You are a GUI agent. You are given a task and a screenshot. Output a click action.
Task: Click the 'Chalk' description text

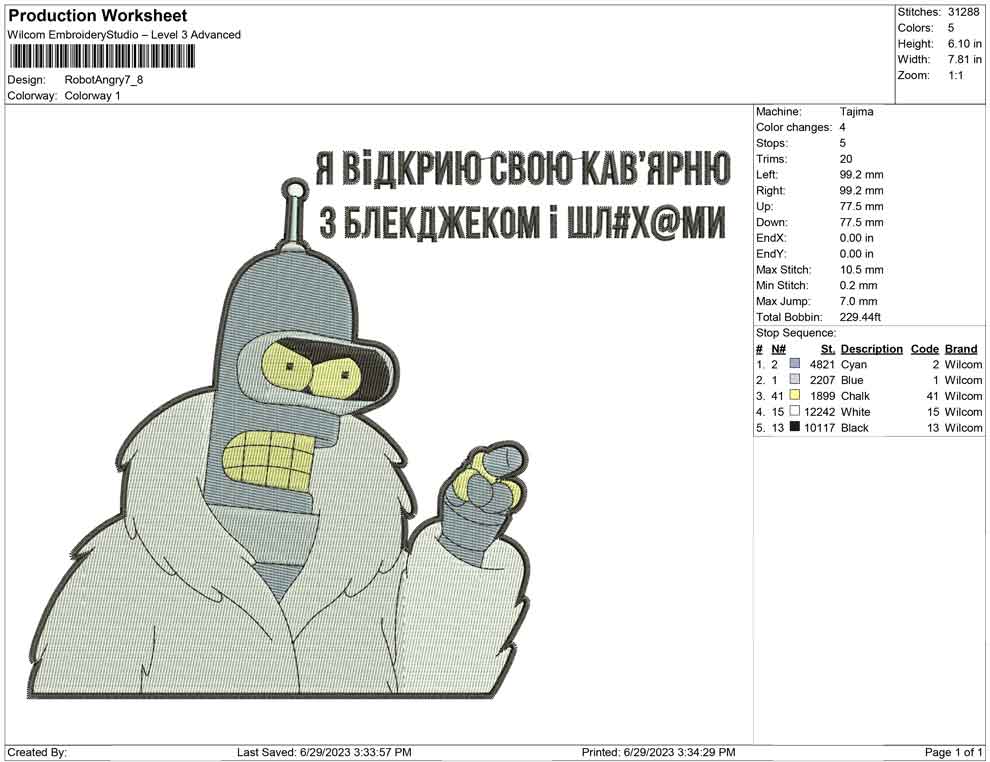pos(855,396)
